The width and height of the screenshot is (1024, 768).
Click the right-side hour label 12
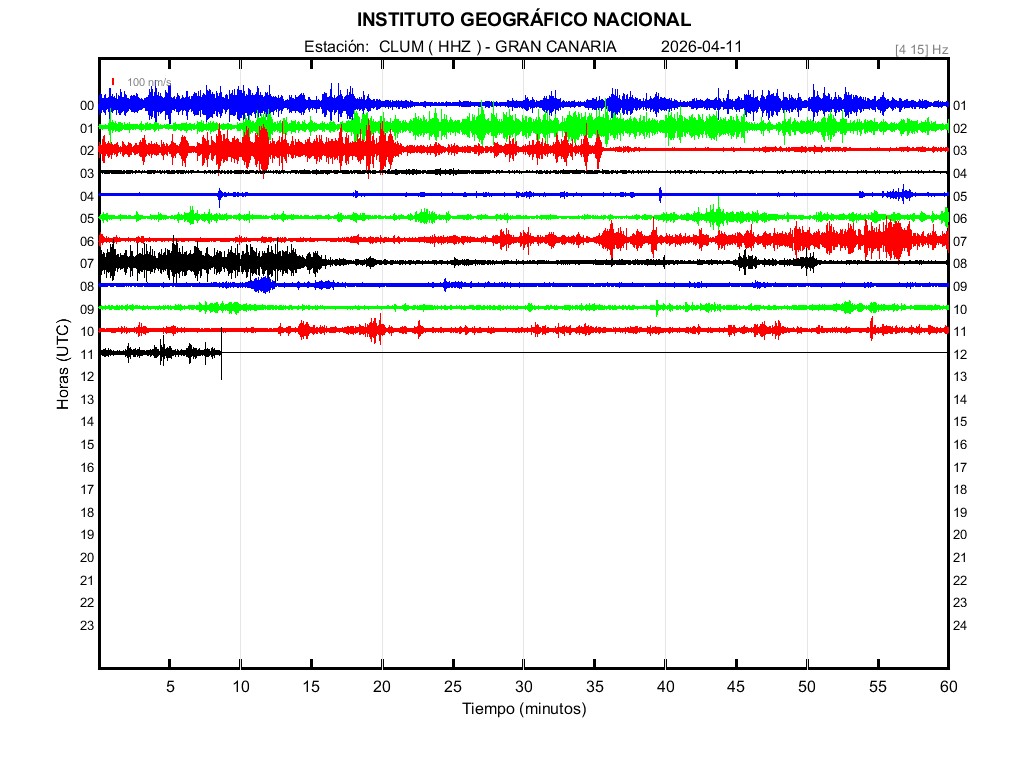[x=960, y=355]
